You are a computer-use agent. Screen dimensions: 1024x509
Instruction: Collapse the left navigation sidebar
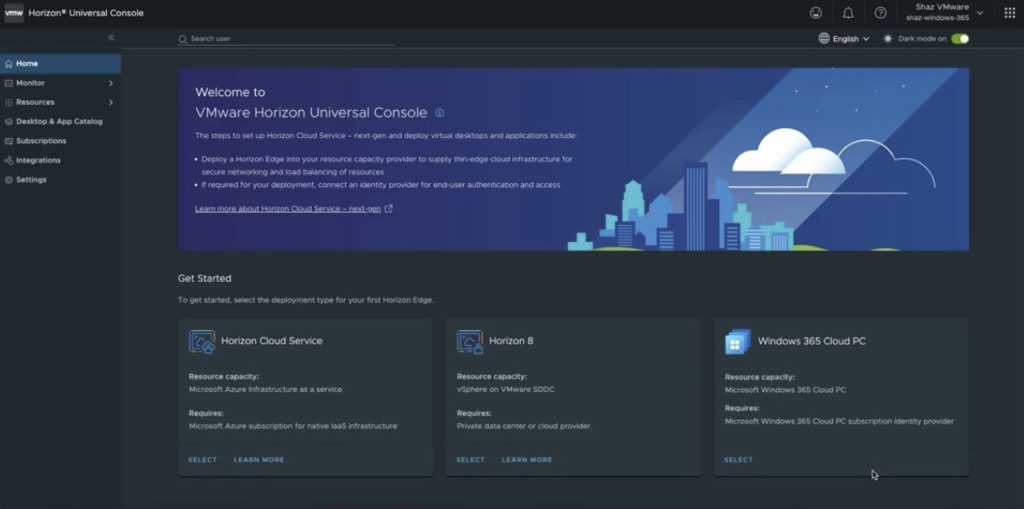pyautogui.click(x=111, y=38)
